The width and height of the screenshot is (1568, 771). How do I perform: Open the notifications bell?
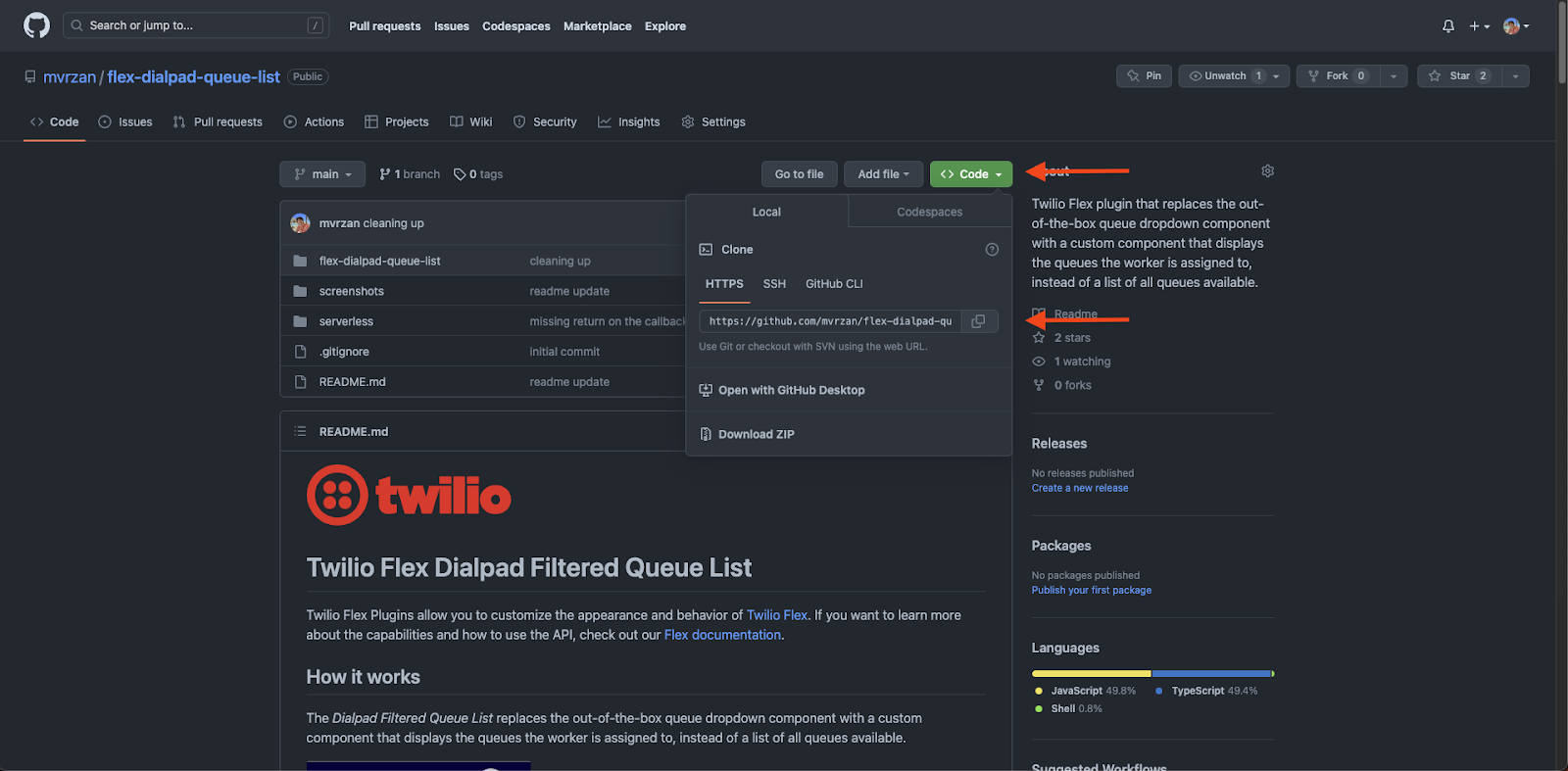(x=1448, y=26)
